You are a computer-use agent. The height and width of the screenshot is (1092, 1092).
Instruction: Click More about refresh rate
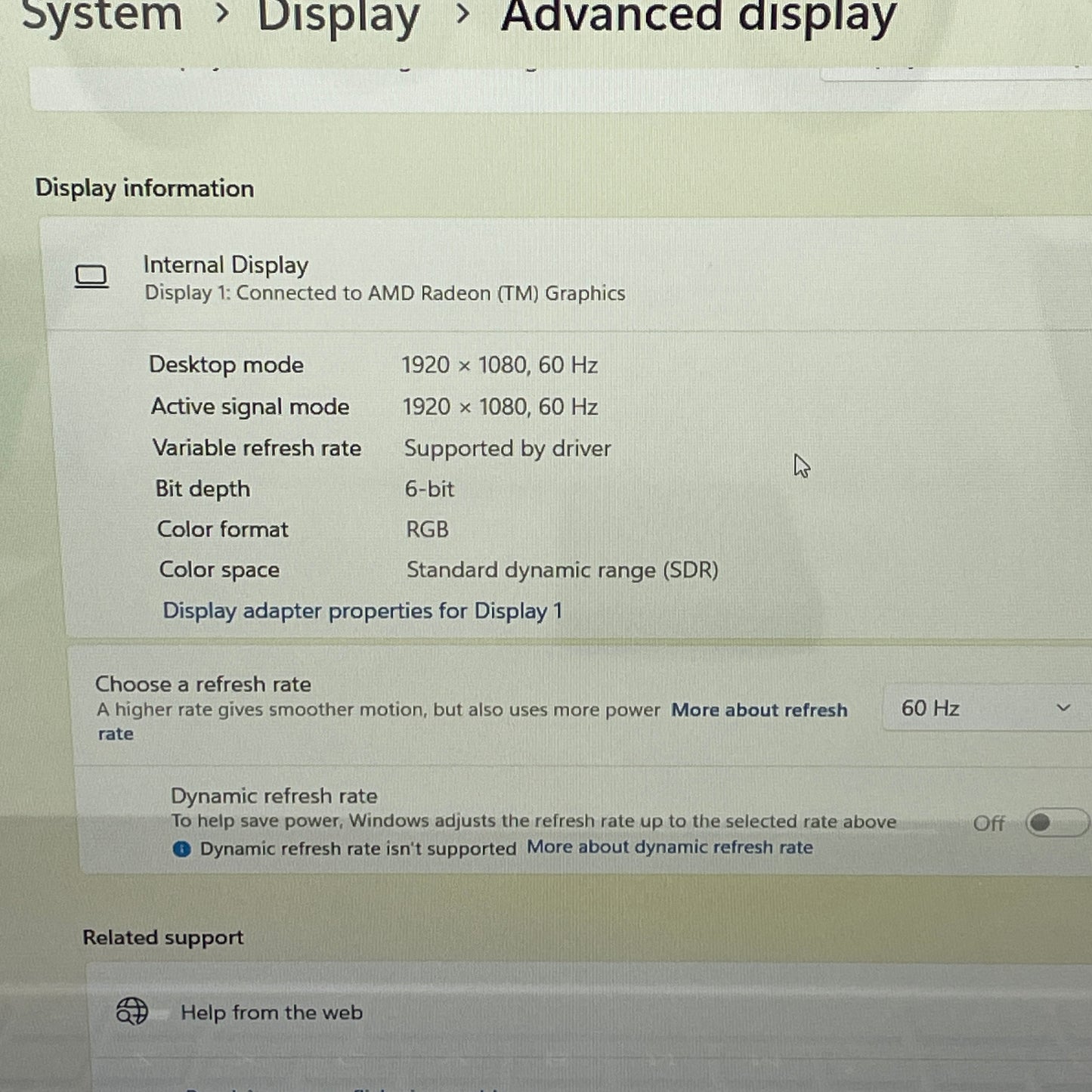pyautogui.click(x=759, y=710)
